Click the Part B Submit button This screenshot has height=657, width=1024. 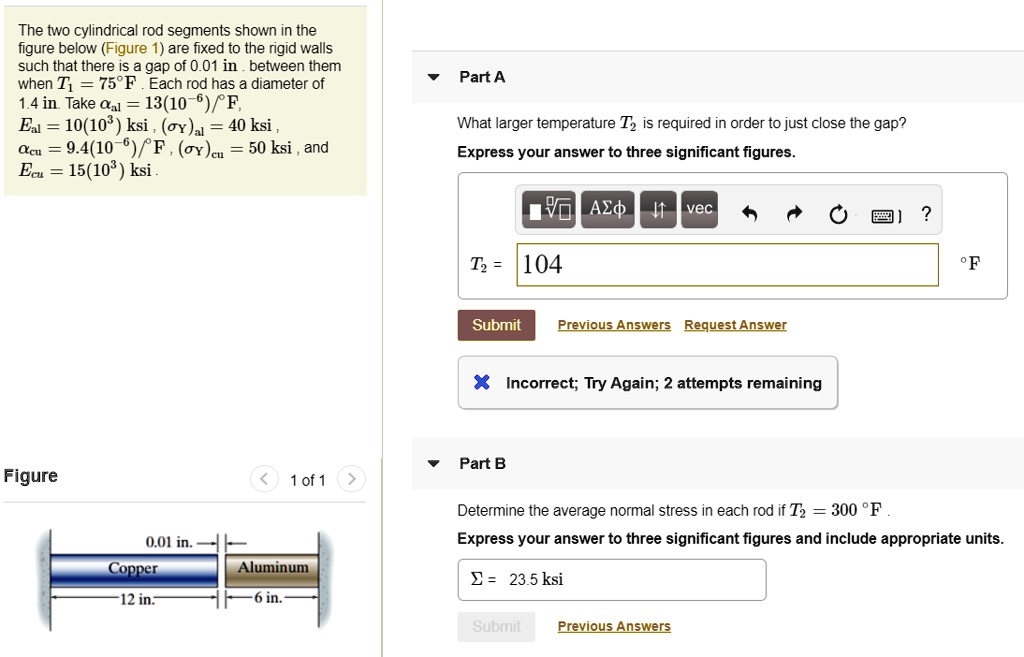(496, 626)
